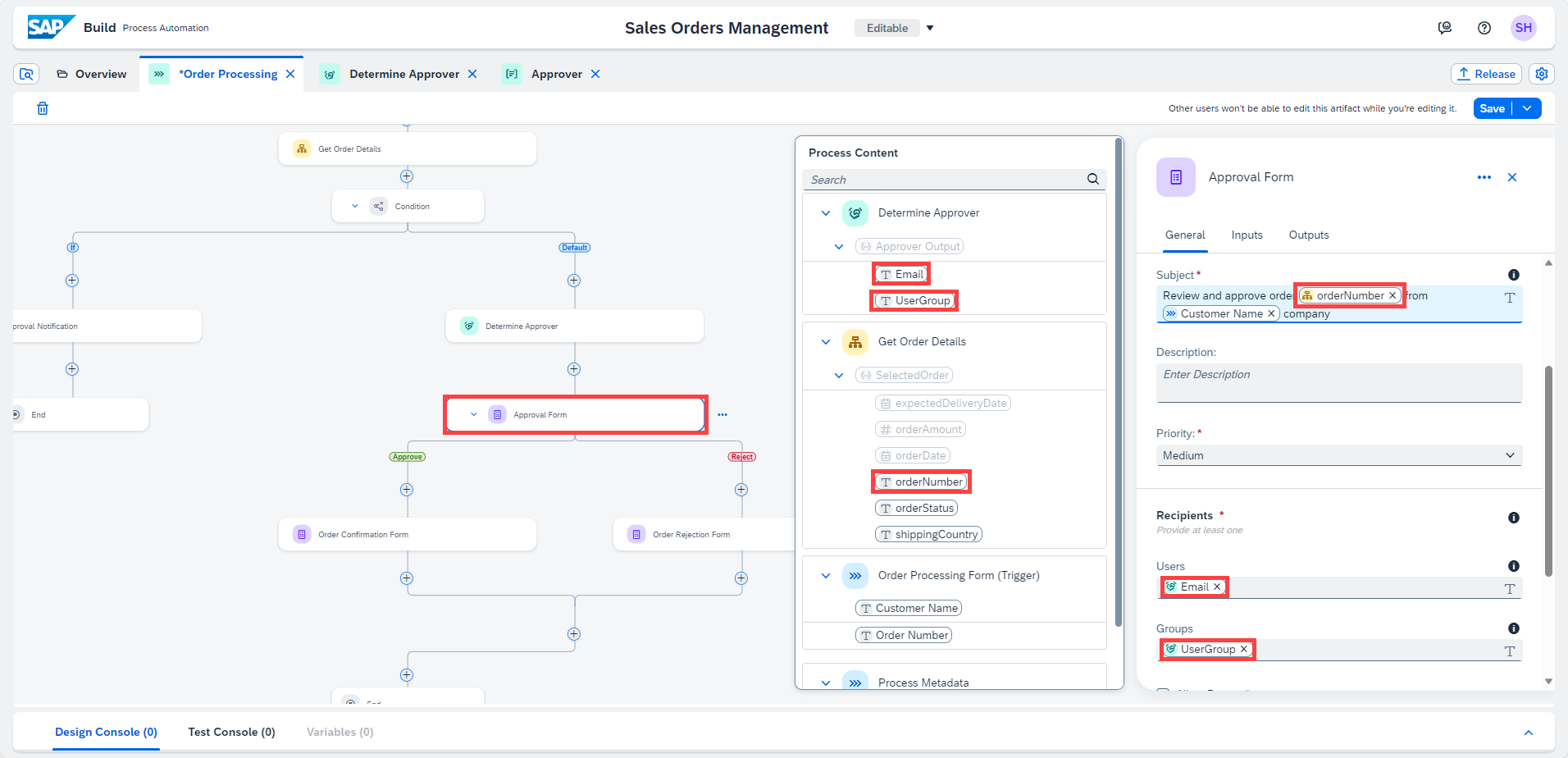
Task: Switch to the Overview tab
Action: click(92, 74)
